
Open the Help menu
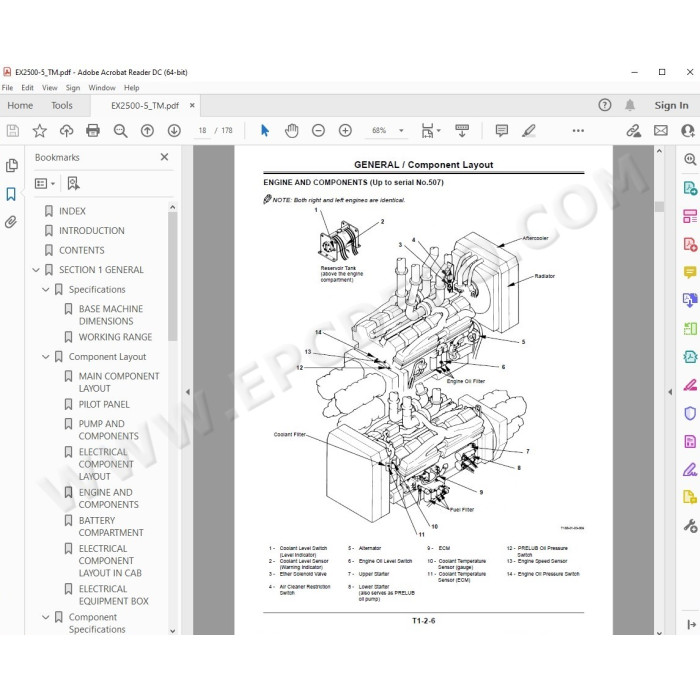(131, 88)
